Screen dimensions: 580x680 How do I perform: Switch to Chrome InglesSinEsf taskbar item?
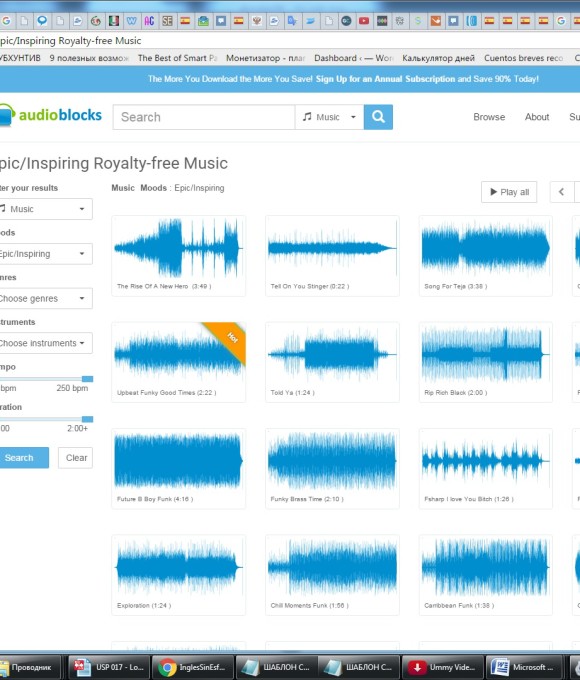[x=193, y=667]
